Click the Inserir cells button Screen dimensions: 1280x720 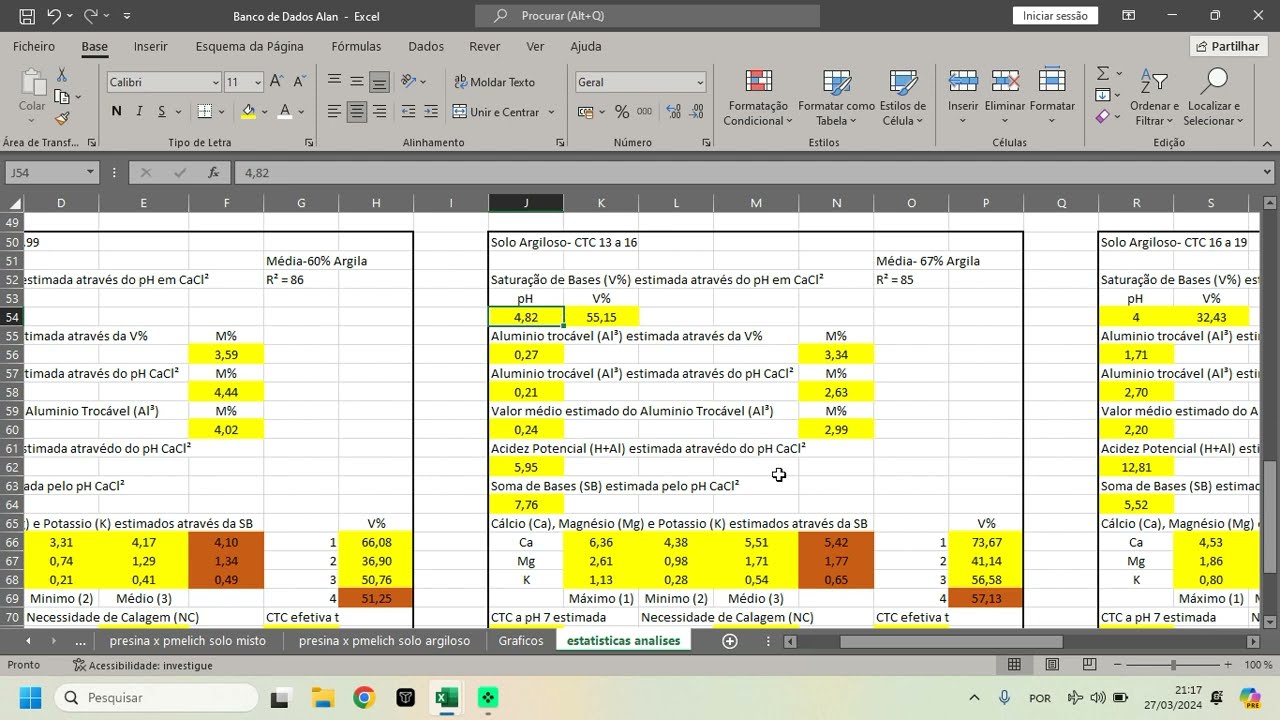pyautogui.click(x=963, y=98)
